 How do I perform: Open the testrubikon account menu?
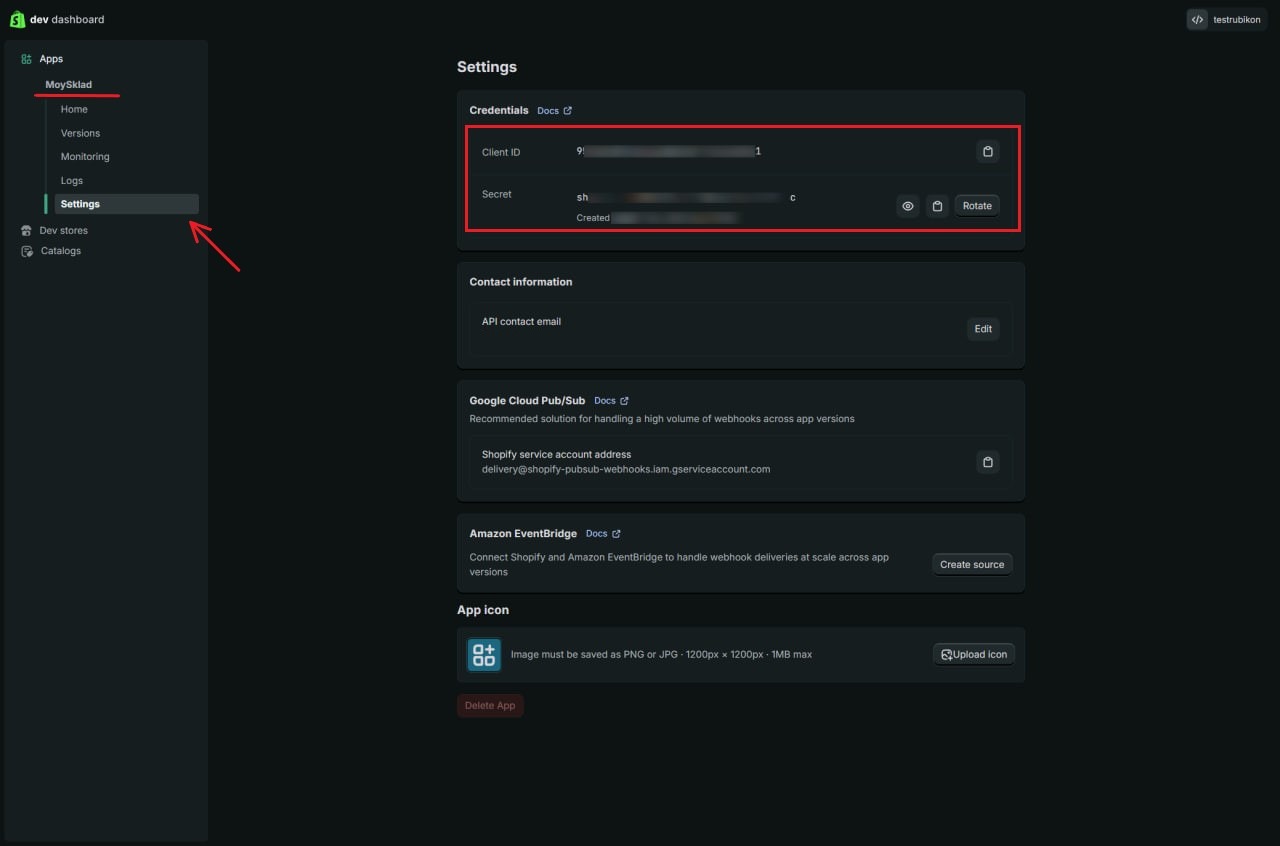[x=1226, y=19]
